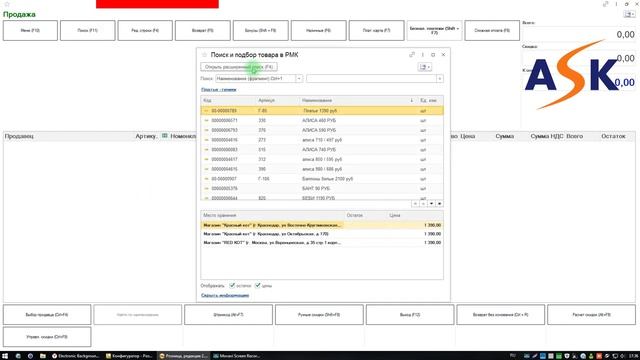Viewport: 640px width, 360px height.
Task: Click the row icon of article 330
Action: tap(206, 120)
